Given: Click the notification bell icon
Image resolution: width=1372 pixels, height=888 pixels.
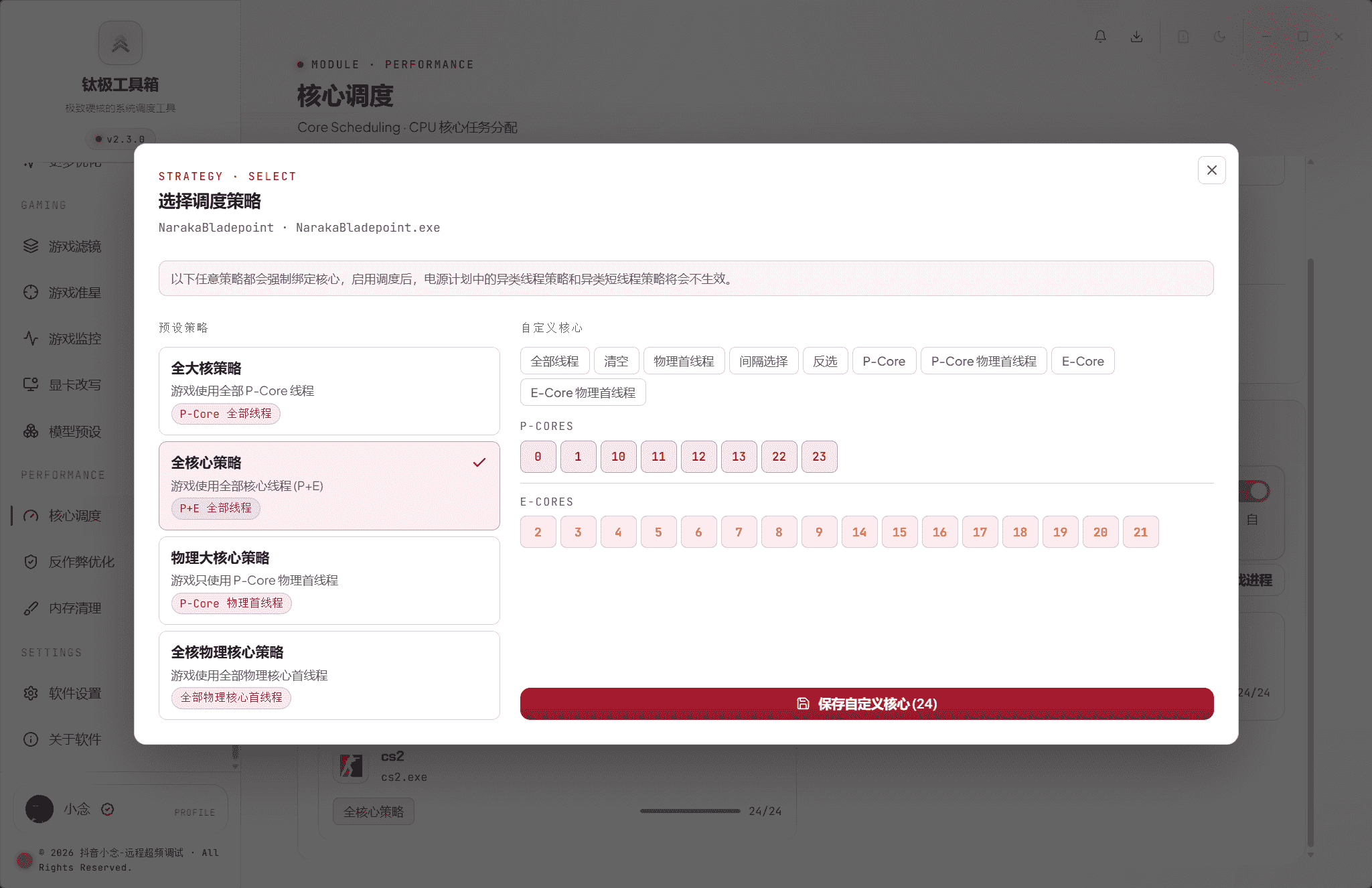Looking at the screenshot, I should [x=1100, y=37].
